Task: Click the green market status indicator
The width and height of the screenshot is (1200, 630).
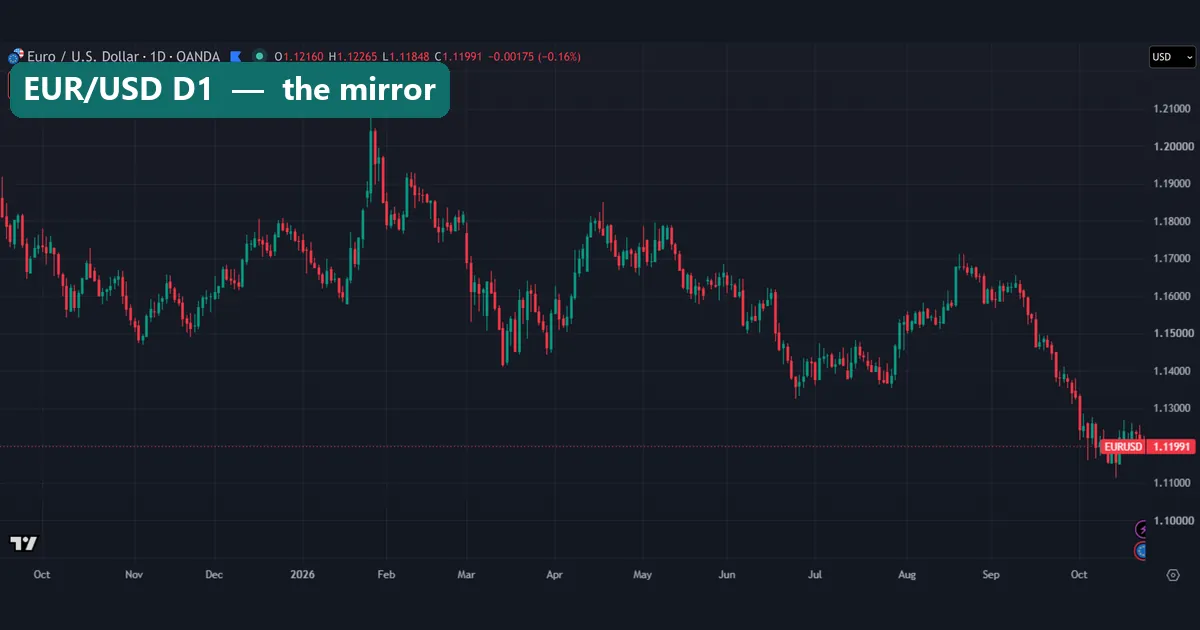Action: coord(260,57)
